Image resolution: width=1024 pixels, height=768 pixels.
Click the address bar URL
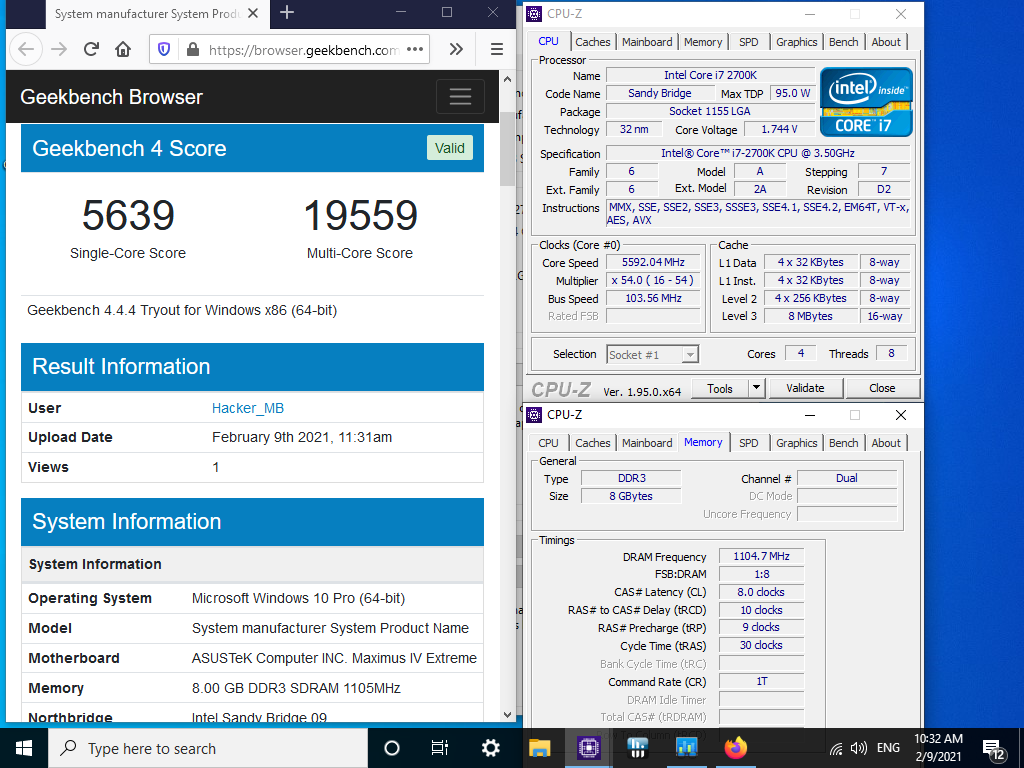tap(304, 50)
